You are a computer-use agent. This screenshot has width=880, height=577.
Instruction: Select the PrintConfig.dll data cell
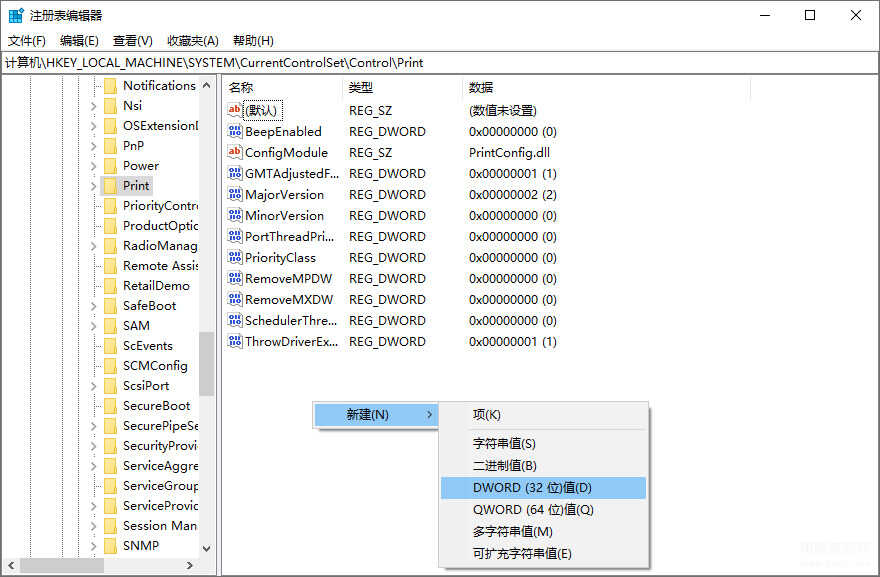coord(510,153)
